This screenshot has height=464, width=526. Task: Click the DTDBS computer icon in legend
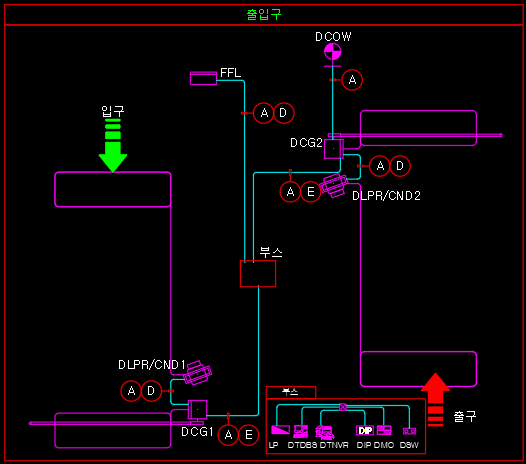[301, 431]
